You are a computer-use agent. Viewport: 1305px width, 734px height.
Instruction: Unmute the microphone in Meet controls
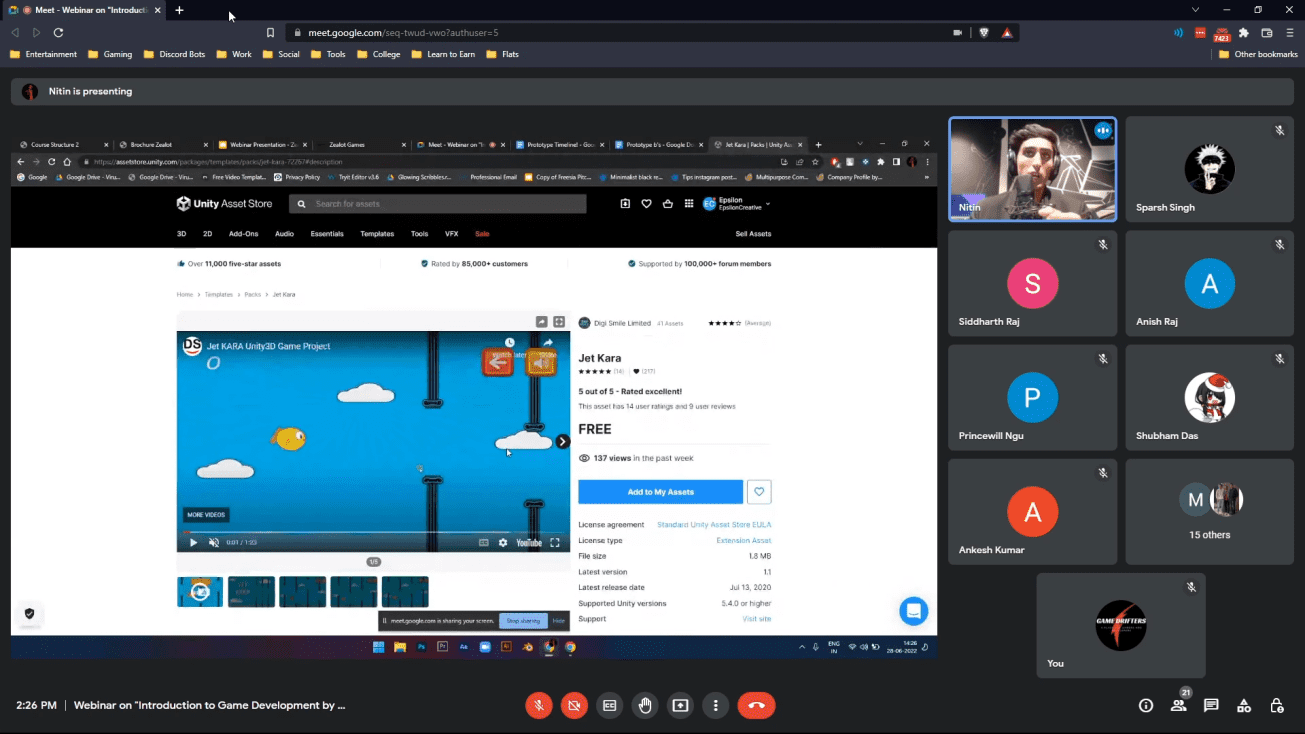point(538,705)
